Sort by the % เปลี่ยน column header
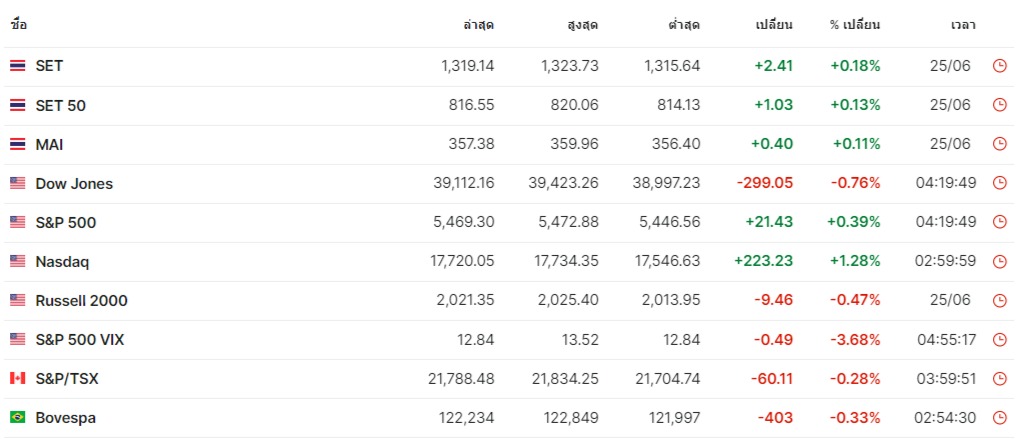Image resolution: width=1021 pixels, height=448 pixels. 855,24
